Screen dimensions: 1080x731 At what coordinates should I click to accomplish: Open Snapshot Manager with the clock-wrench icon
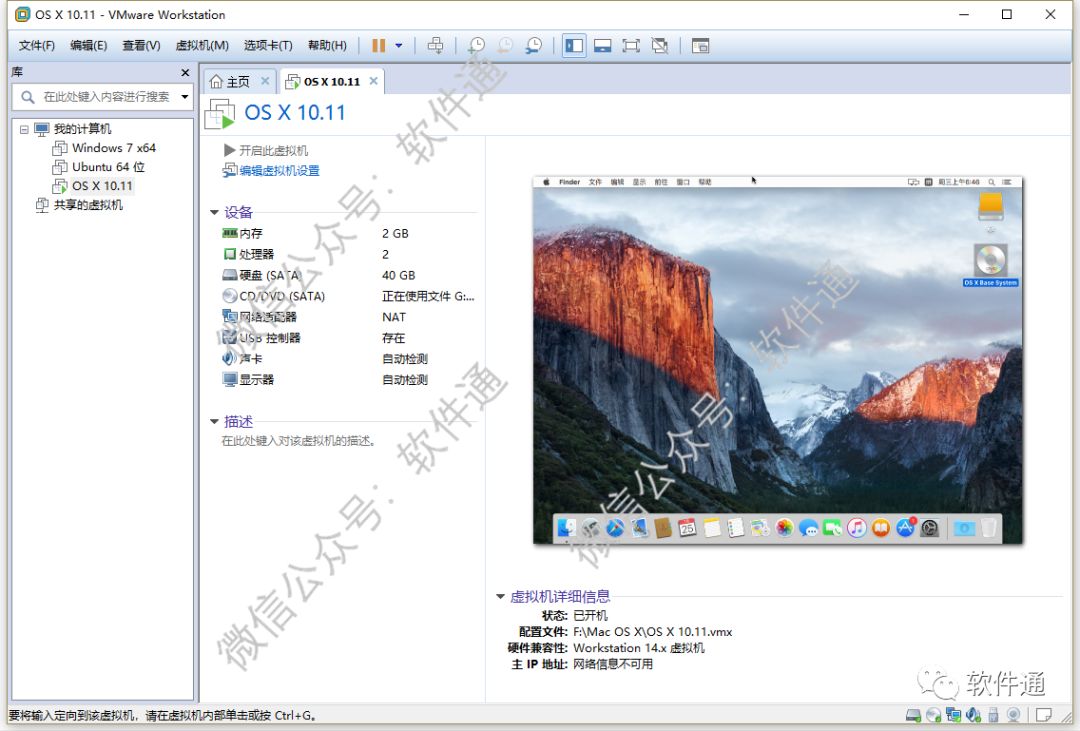pyautogui.click(x=533, y=45)
